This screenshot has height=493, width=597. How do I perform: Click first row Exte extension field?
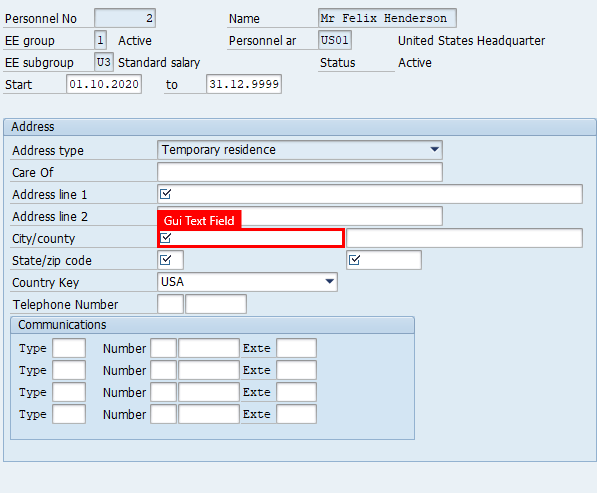coord(296,348)
